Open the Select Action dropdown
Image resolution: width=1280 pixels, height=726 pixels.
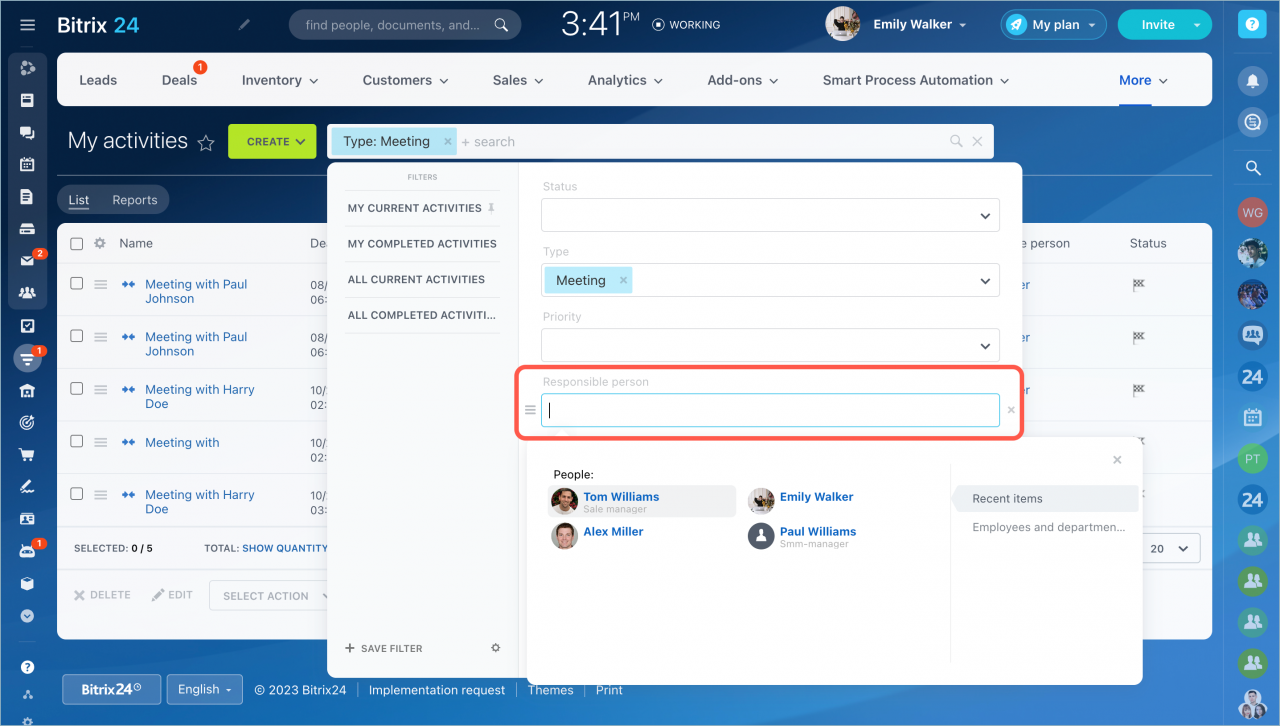[x=270, y=596]
